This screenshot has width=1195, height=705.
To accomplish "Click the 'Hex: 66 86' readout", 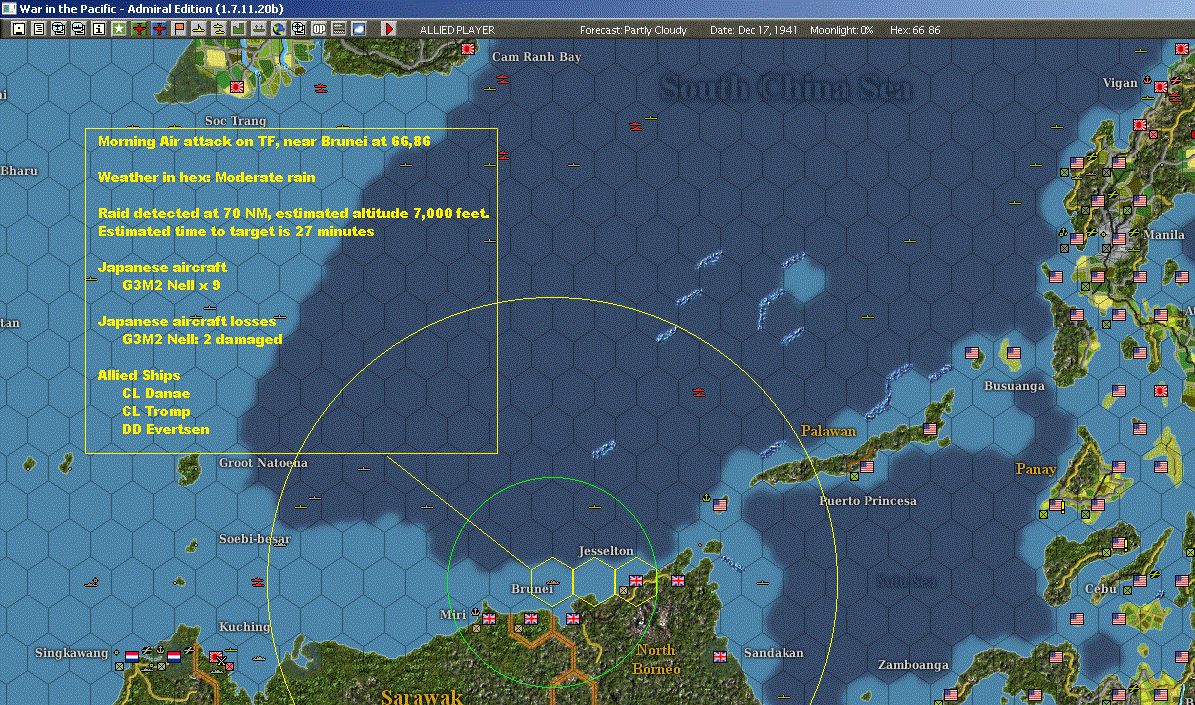I will pyautogui.click(x=915, y=30).
